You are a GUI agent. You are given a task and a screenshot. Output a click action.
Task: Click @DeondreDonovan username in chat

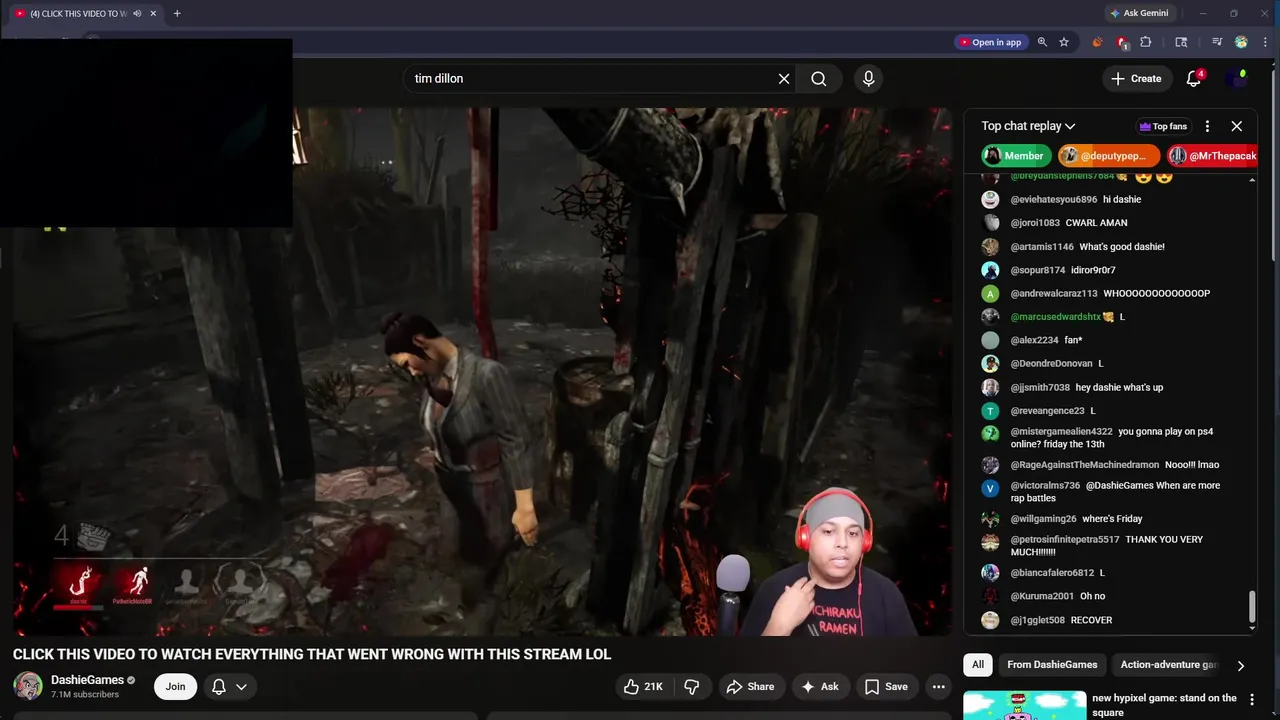1051,364
